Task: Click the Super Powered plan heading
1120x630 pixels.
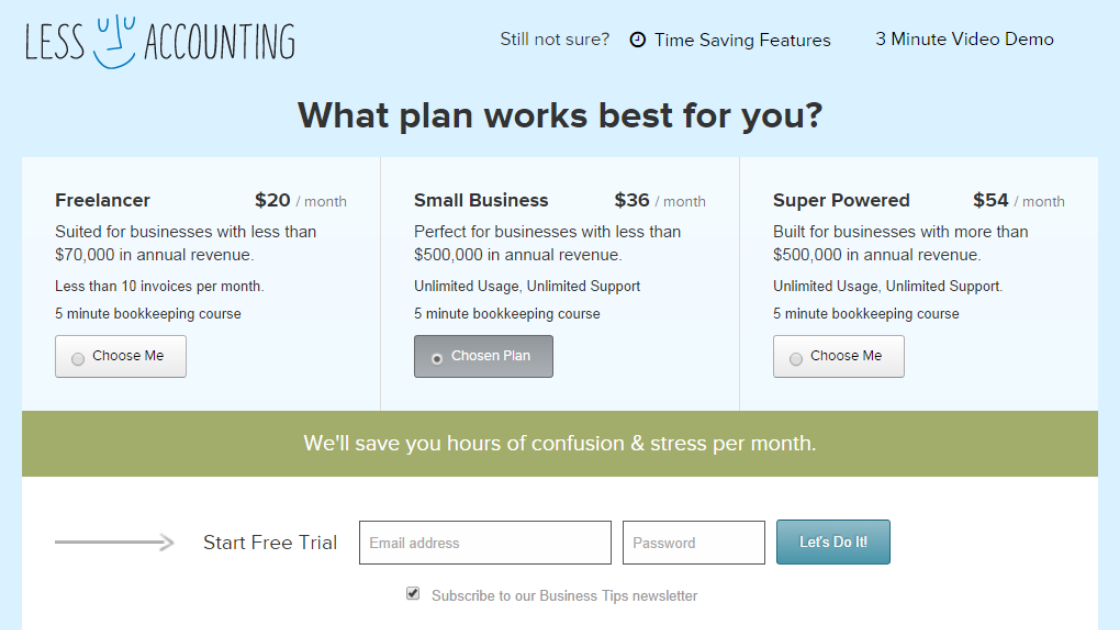Action: click(x=841, y=200)
